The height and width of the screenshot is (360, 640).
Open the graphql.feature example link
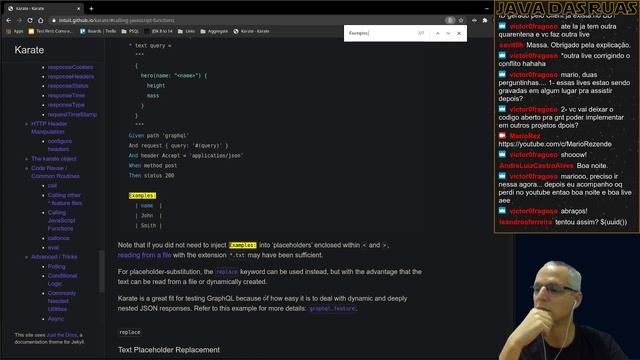click(x=332, y=309)
